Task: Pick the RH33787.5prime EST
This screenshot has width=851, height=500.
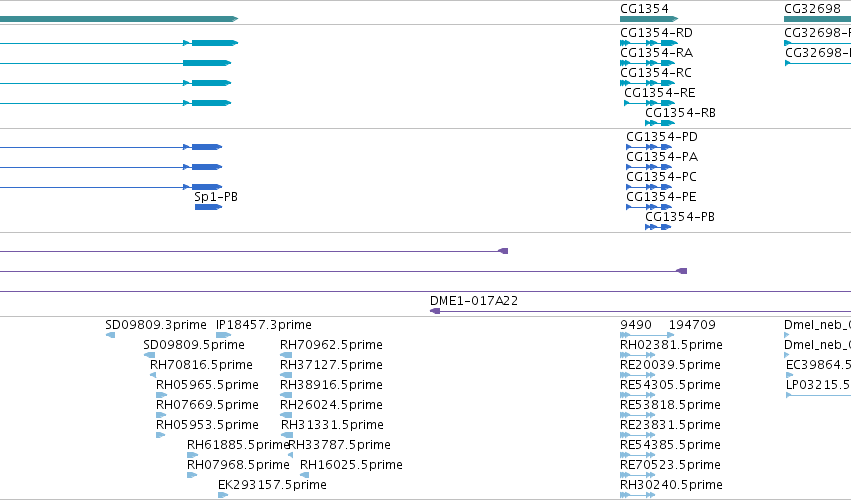Action: [339, 445]
